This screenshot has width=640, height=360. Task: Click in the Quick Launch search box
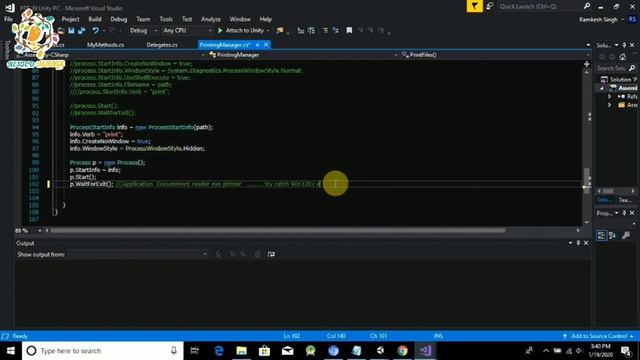[540, 6]
